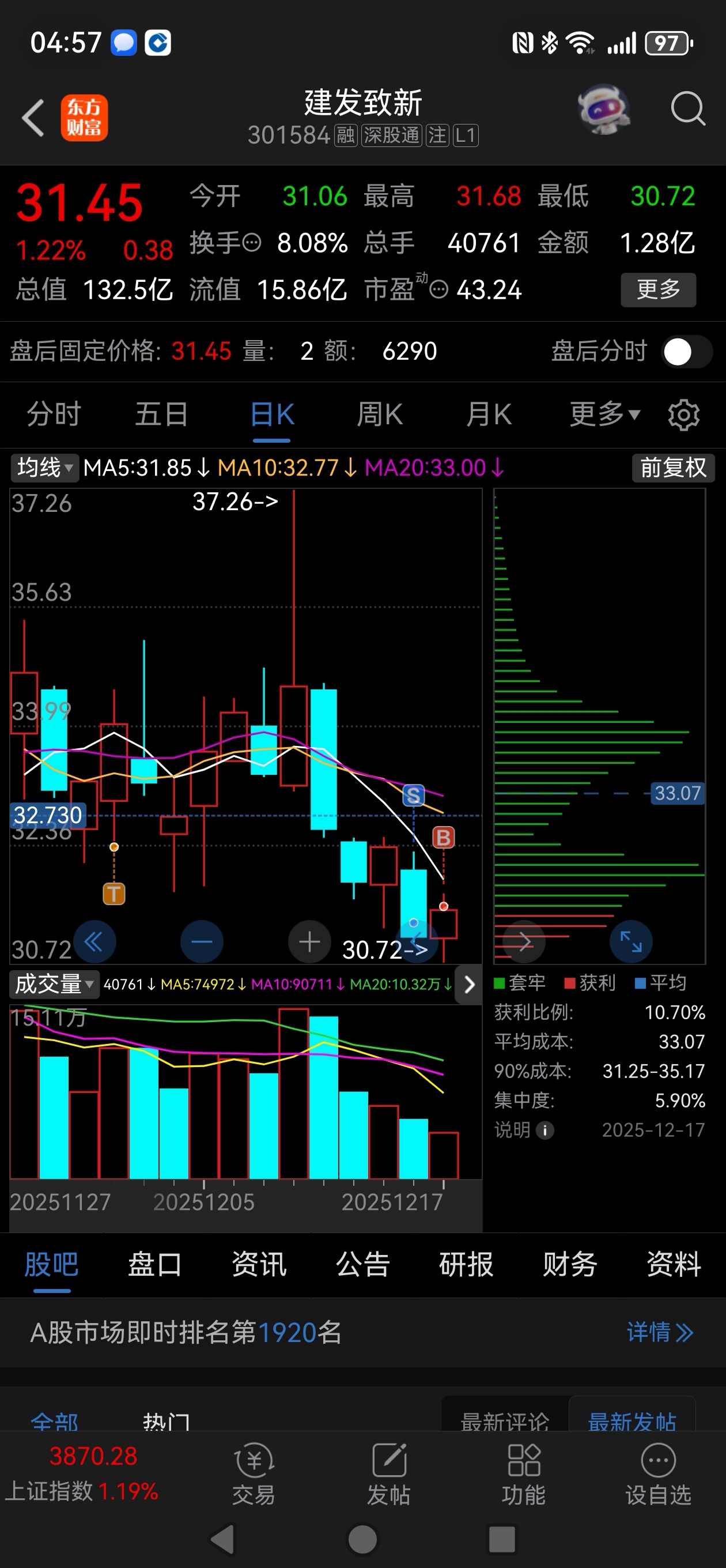The image size is (726, 1568).
Task: Tap Android back navigation button
Action: click(223, 1540)
